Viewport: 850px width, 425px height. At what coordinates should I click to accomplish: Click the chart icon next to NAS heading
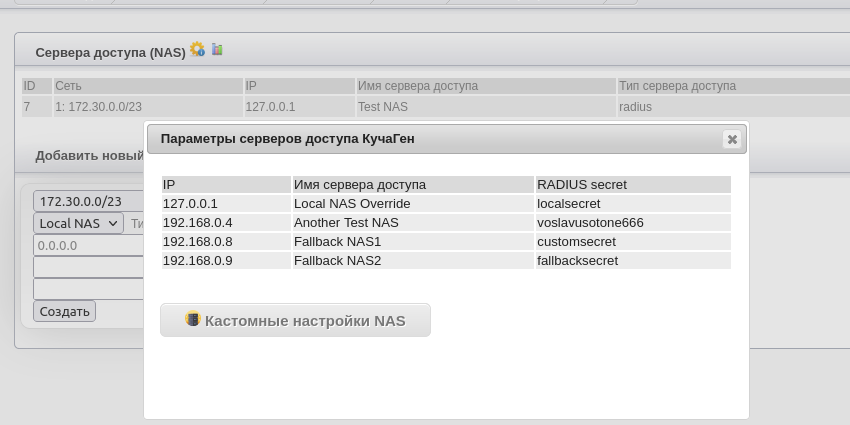(x=217, y=49)
